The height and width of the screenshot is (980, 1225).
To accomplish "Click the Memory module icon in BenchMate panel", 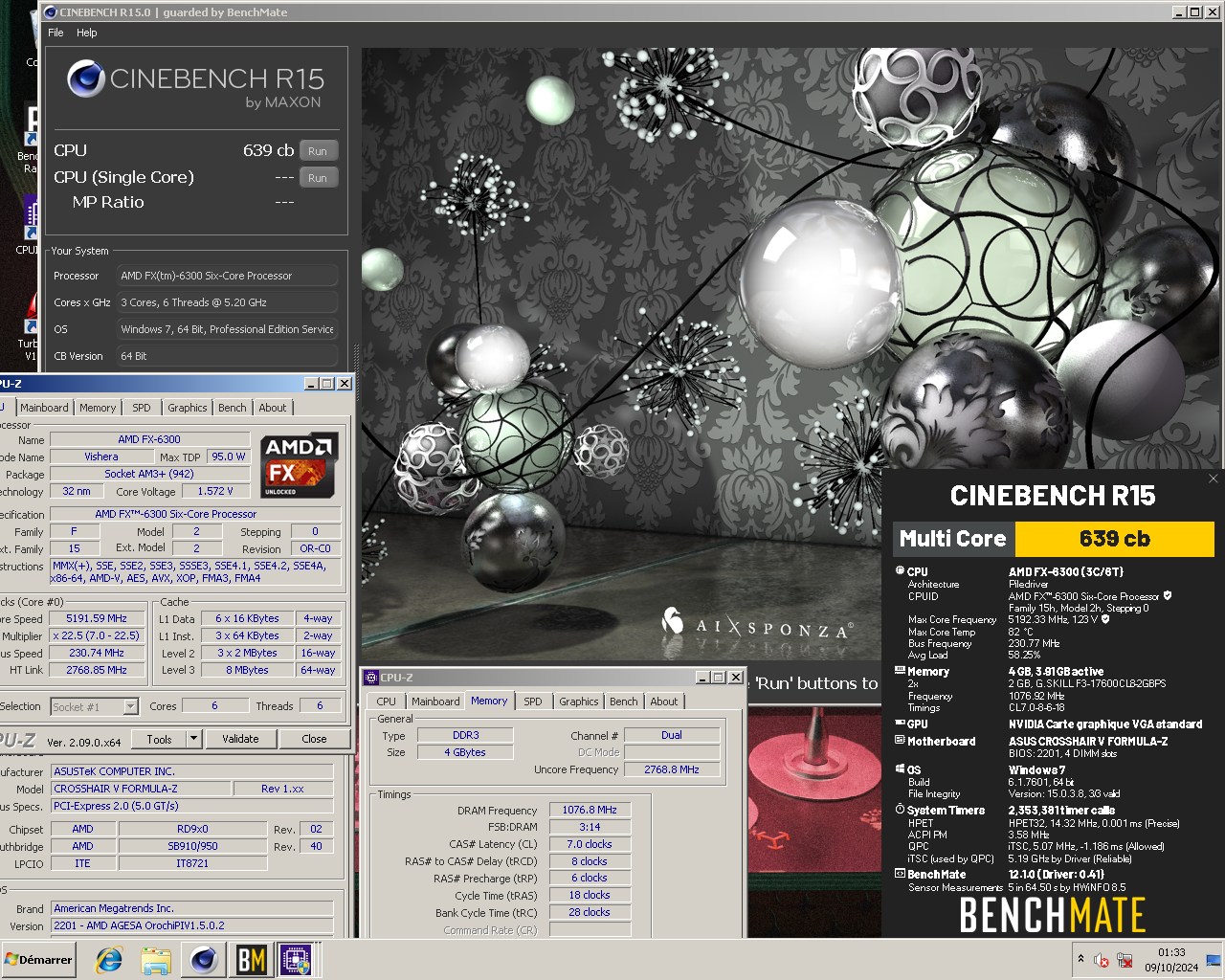I will click(900, 671).
